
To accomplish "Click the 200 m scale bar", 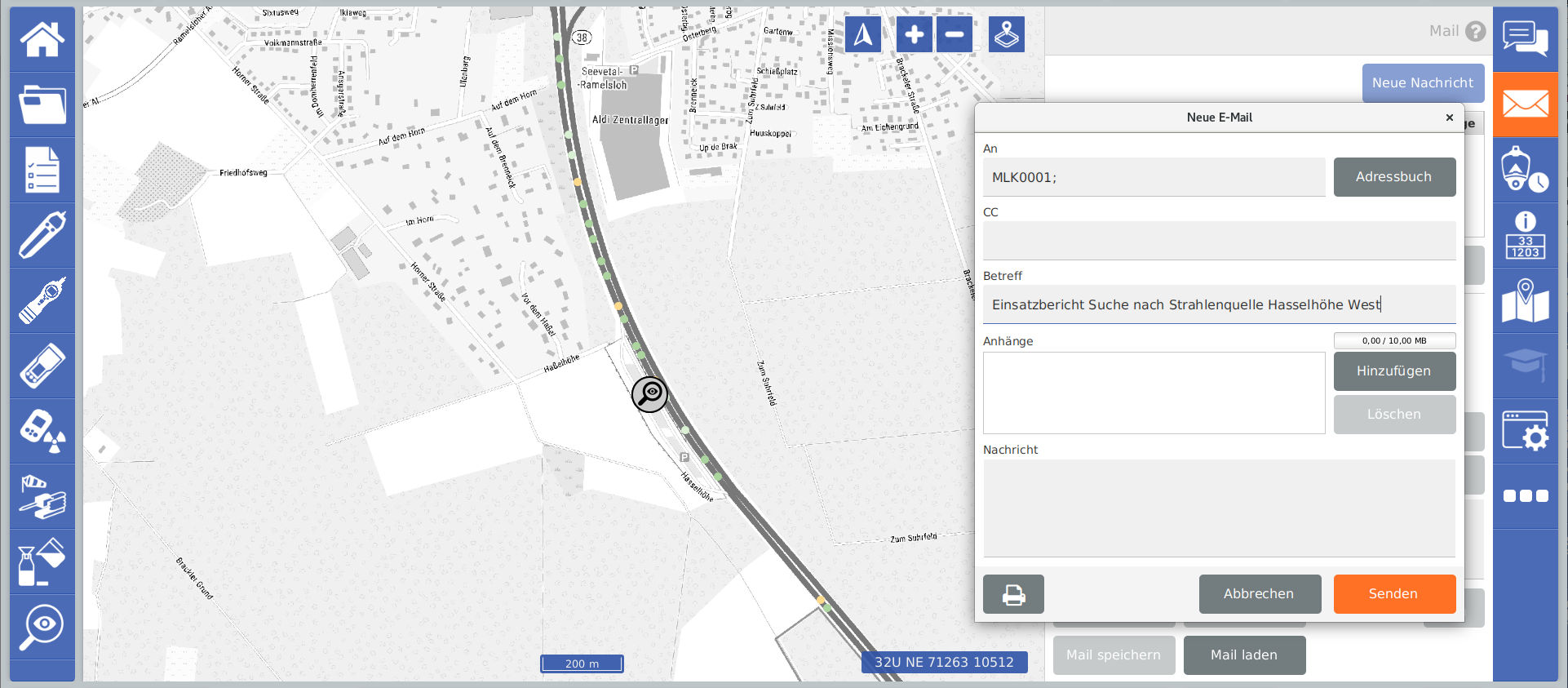I will point(582,664).
